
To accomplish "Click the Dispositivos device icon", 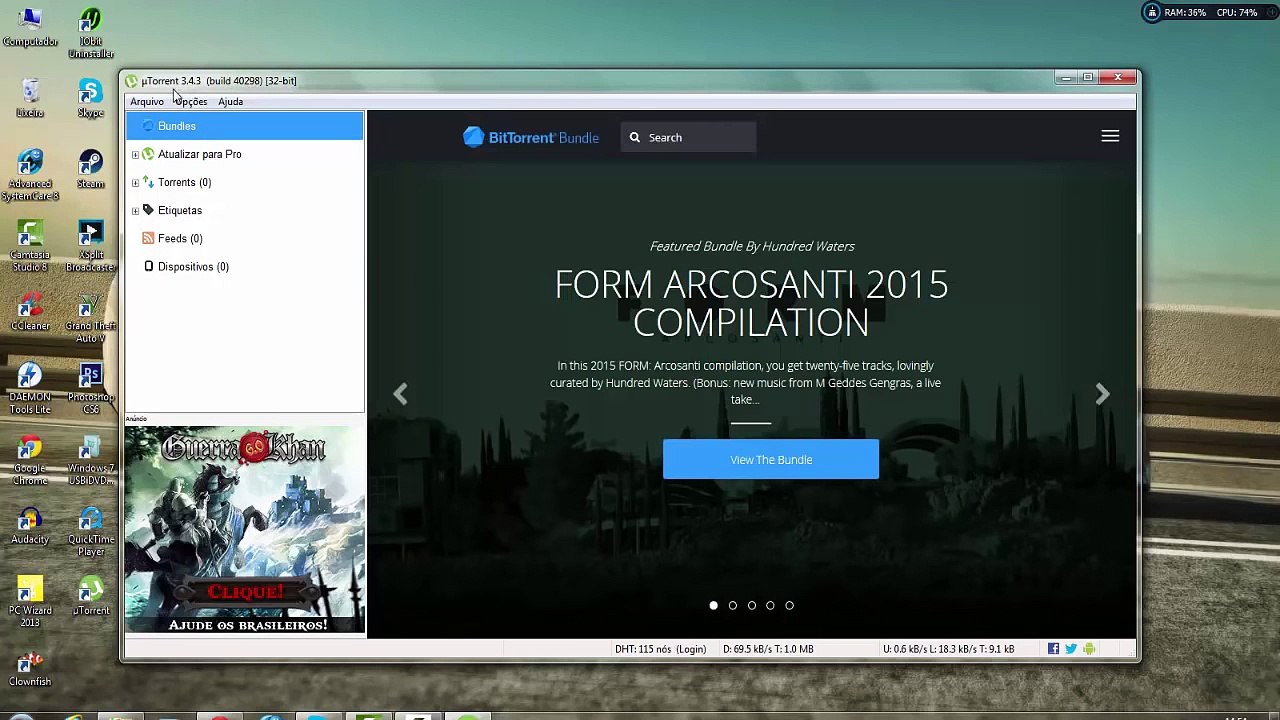I will point(148,266).
